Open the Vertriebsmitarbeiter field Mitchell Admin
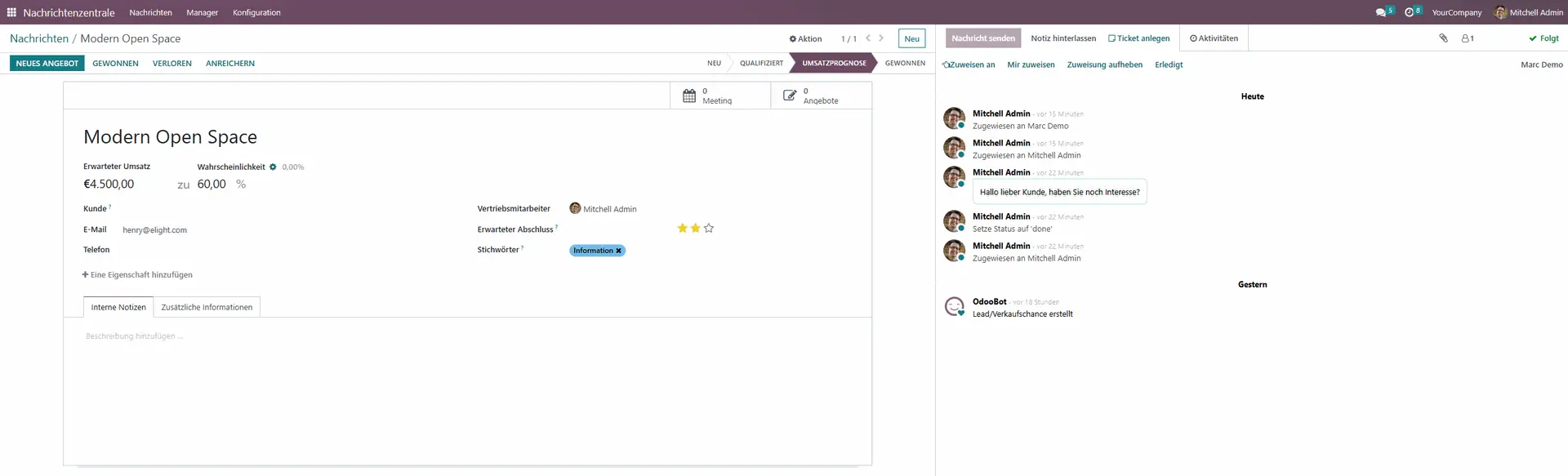Image resolution: width=1568 pixels, height=476 pixels. (610, 209)
